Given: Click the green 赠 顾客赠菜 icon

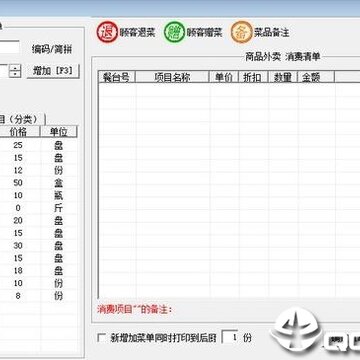Looking at the screenshot, I should coord(174,32).
